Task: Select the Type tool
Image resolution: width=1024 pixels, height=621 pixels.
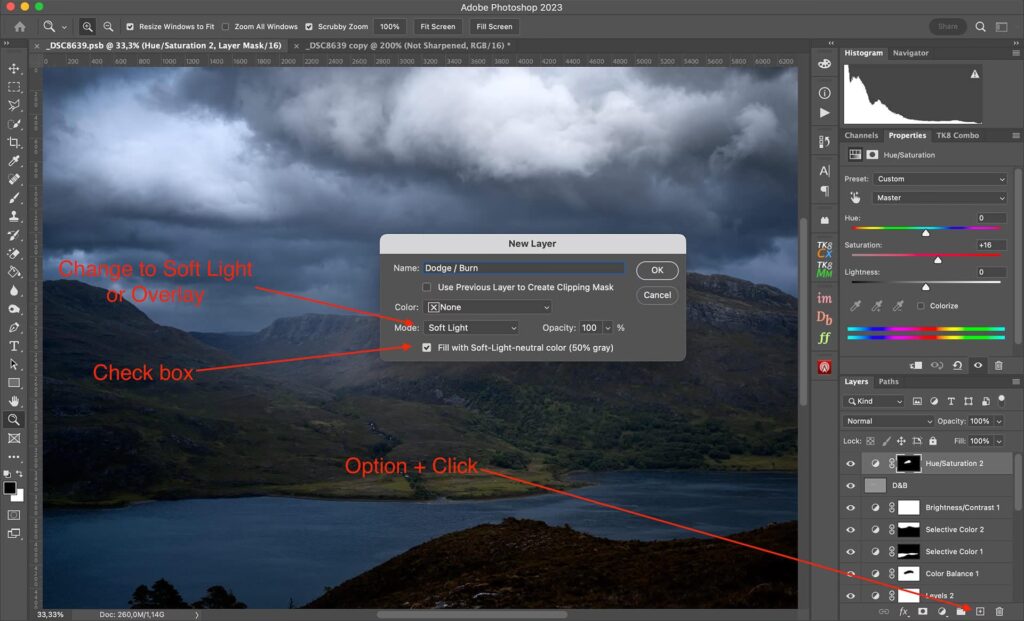Action: pyautogui.click(x=14, y=346)
